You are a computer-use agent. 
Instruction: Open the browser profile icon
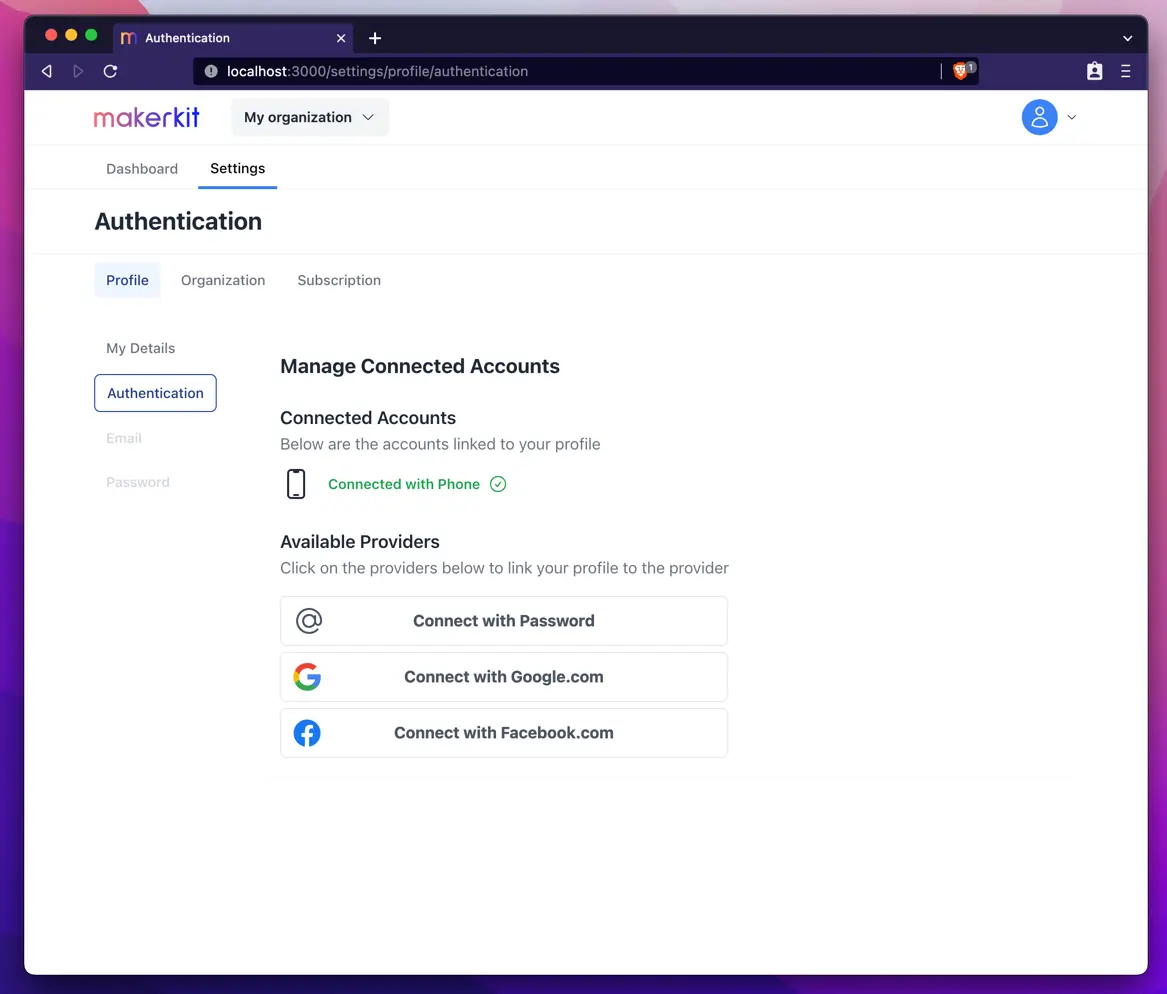(1094, 71)
